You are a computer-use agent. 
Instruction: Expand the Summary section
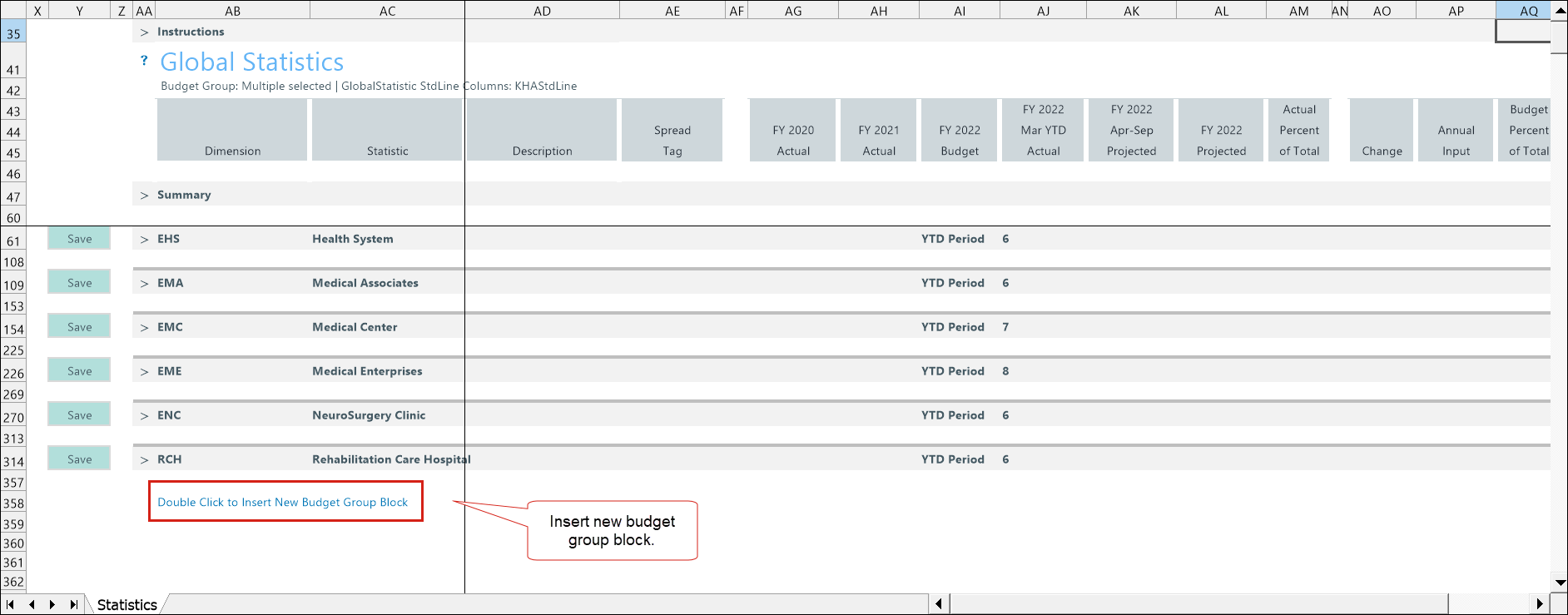(x=144, y=196)
